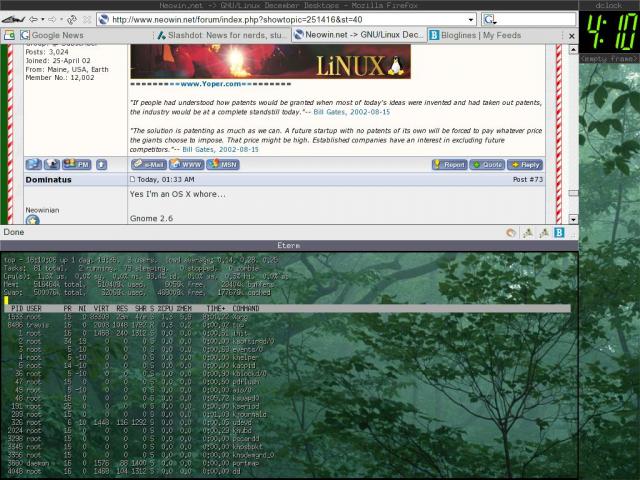Image resolution: width=640 pixels, height=480 pixels.
Task: Click the dclock window title
Action: (x=609, y=5)
